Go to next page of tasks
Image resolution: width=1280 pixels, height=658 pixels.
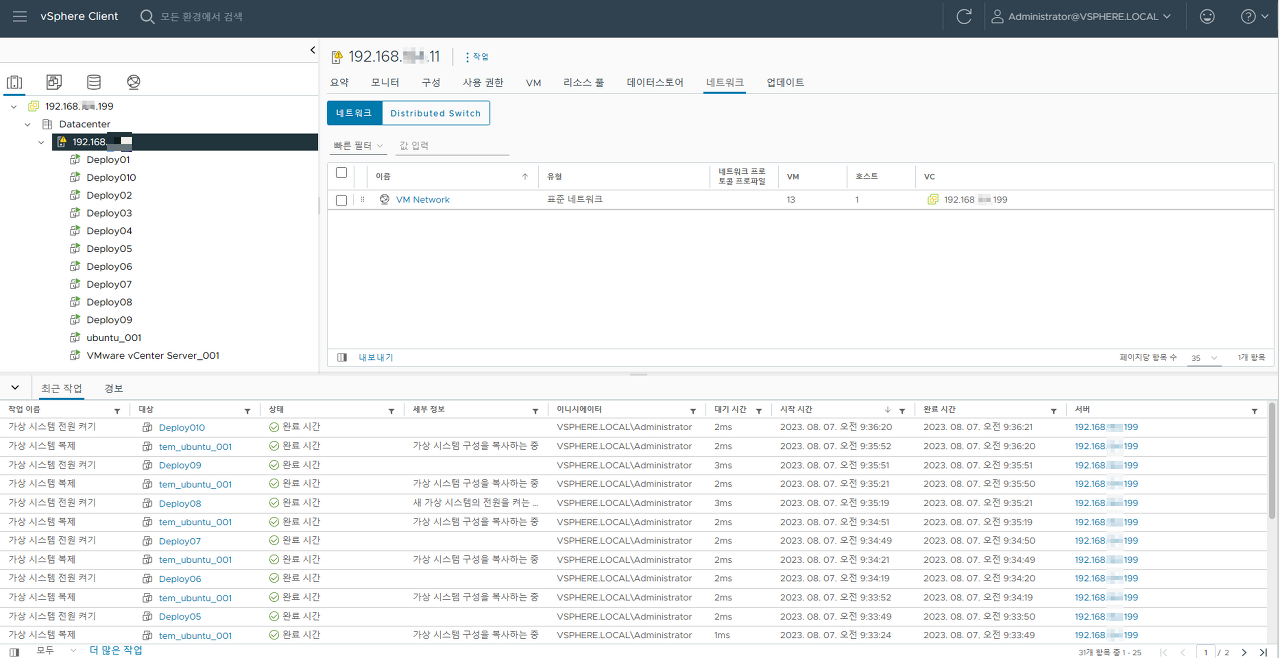[1244, 652]
